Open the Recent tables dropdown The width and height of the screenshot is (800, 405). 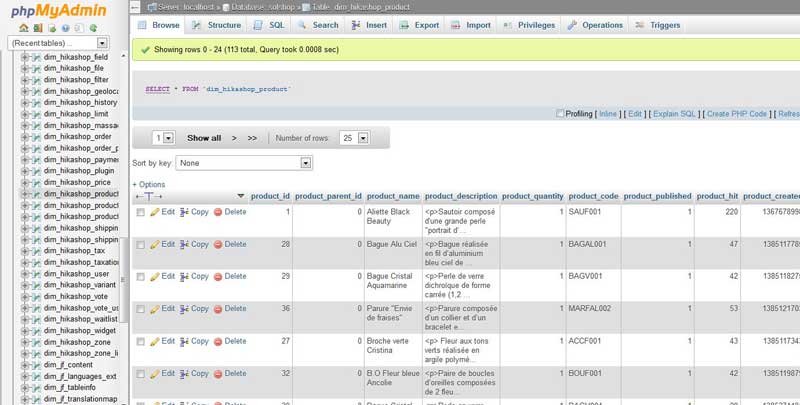[x=58, y=43]
